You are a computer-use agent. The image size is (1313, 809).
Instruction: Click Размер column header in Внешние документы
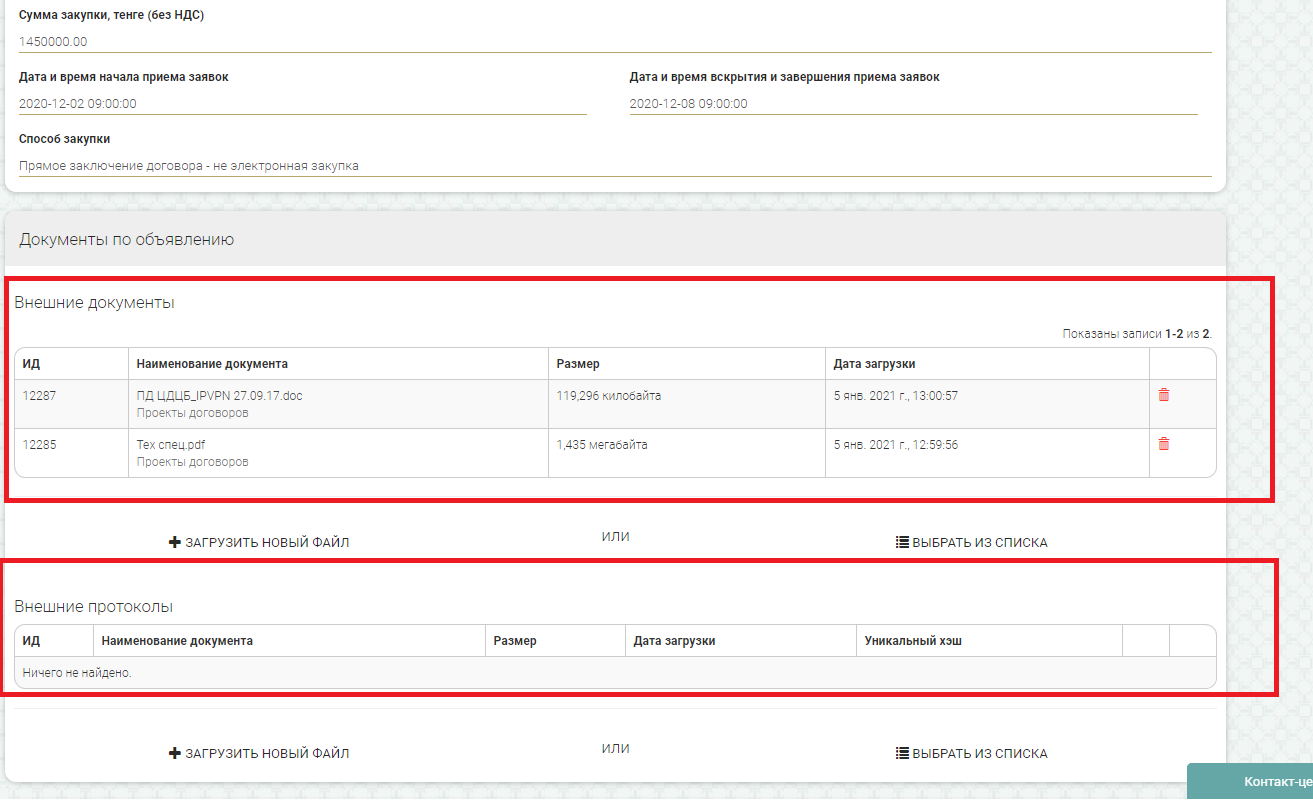click(578, 364)
